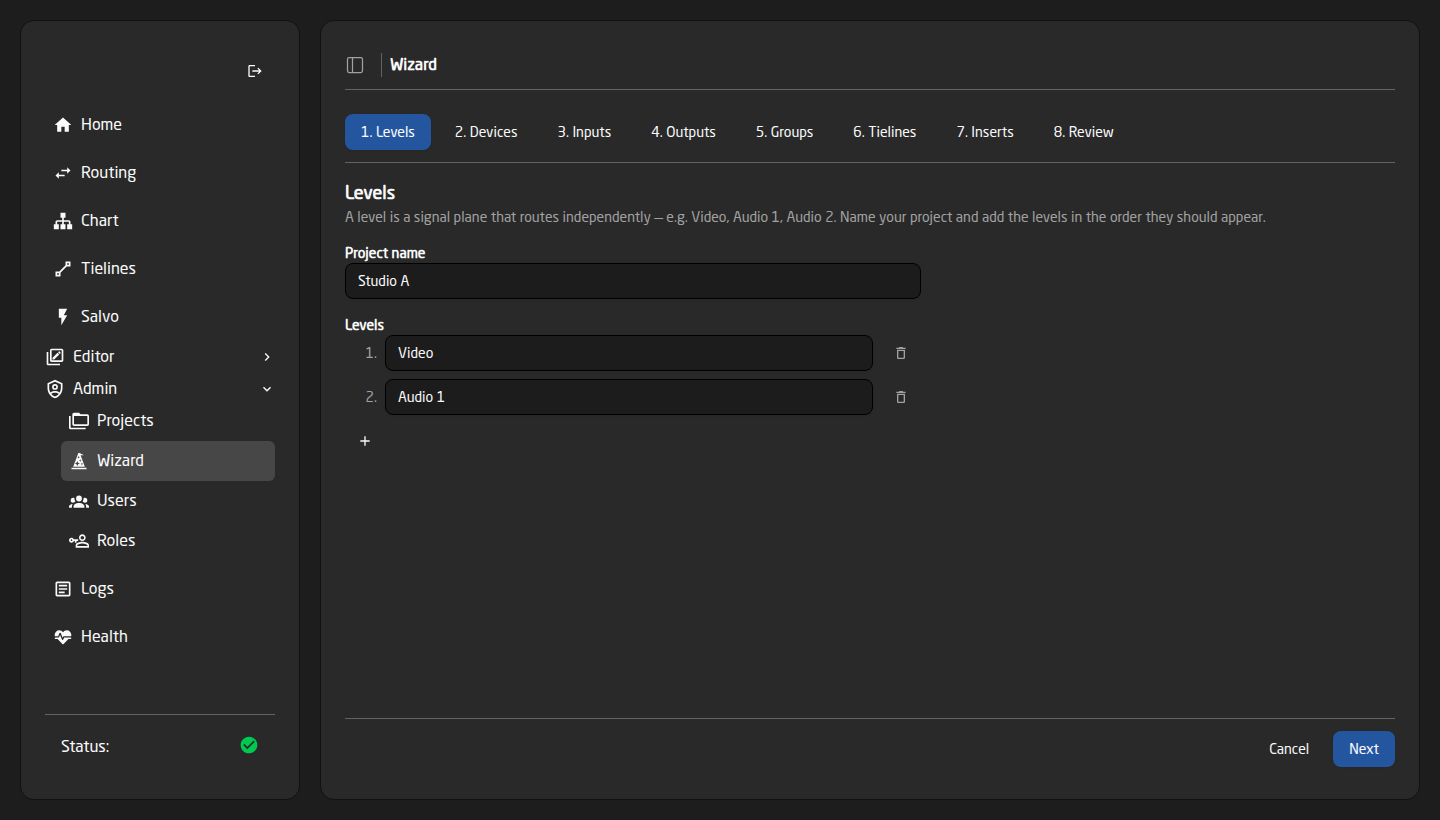
Task: Navigate to Routing in sidebar
Action: point(160,173)
